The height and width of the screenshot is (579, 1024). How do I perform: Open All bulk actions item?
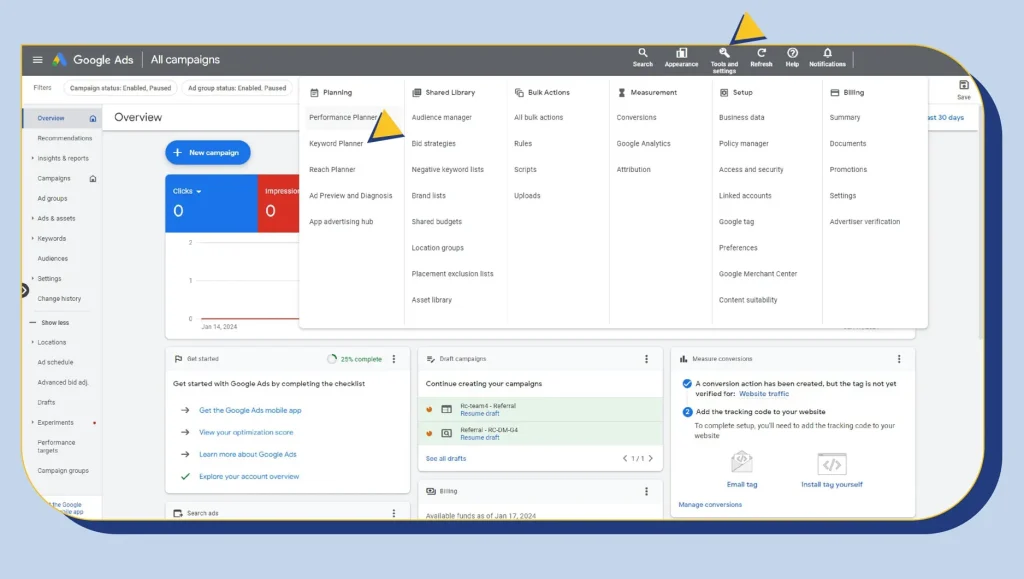(x=538, y=117)
